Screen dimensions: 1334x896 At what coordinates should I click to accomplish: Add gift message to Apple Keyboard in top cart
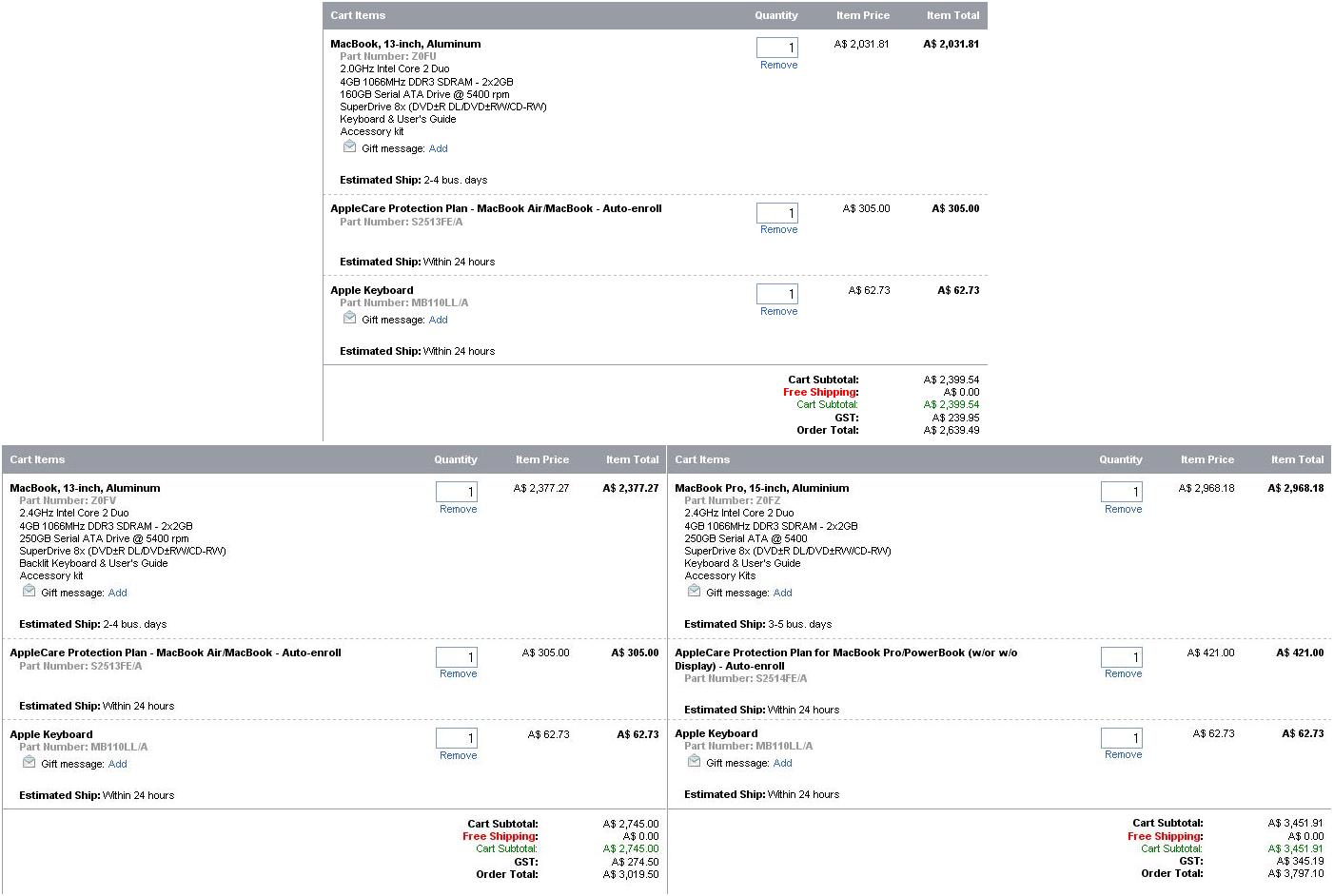(x=438, y=320)
